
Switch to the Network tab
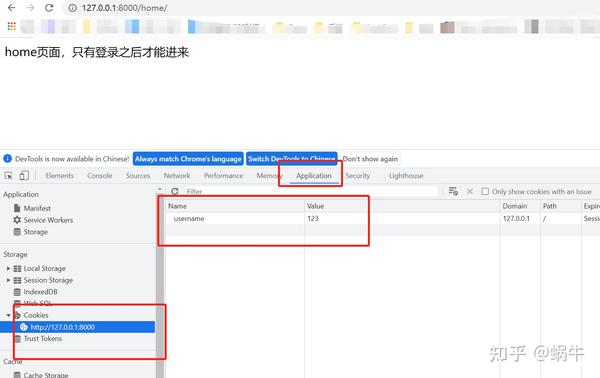click(177, 176)
